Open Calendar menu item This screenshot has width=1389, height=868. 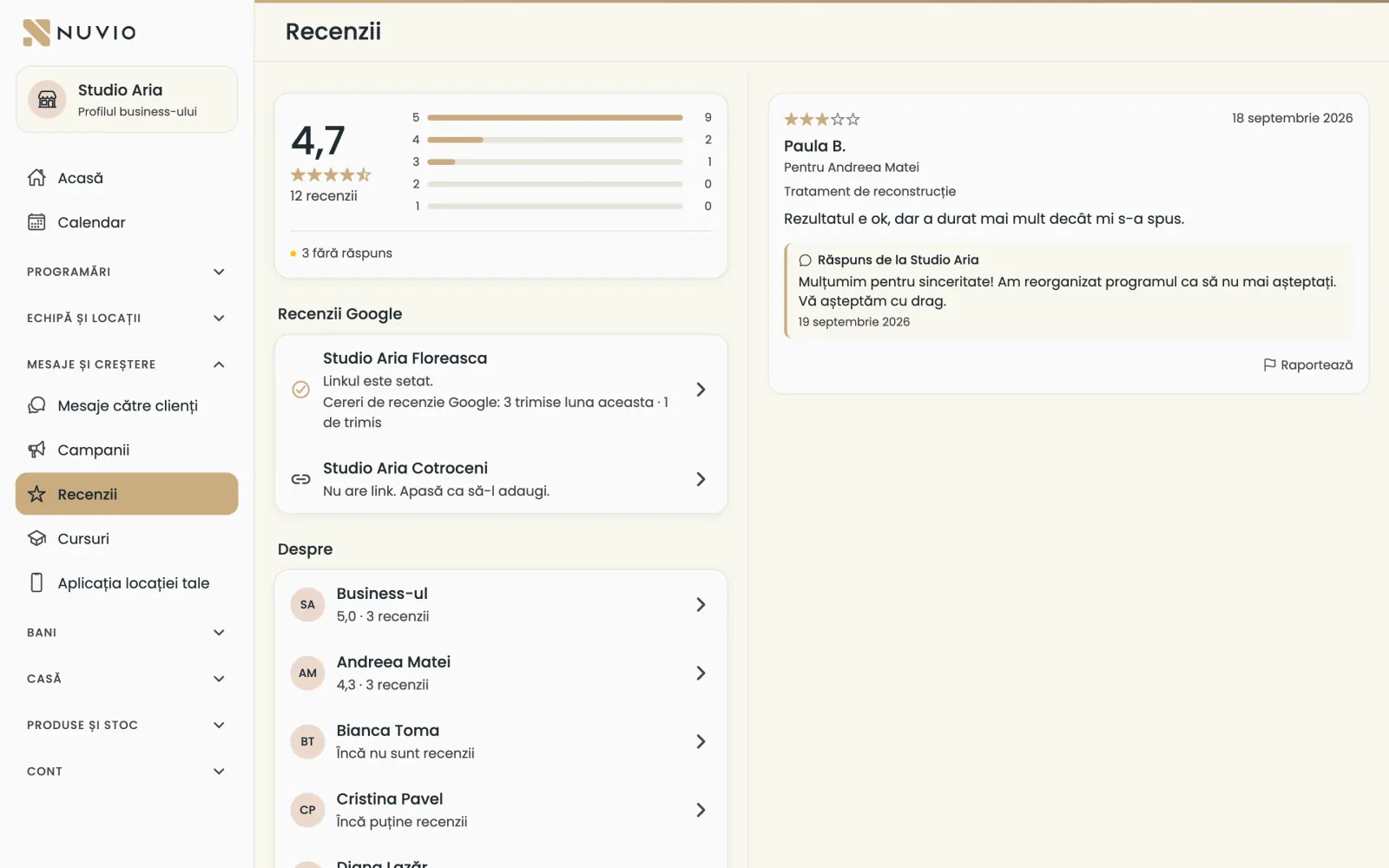point(127,222)
